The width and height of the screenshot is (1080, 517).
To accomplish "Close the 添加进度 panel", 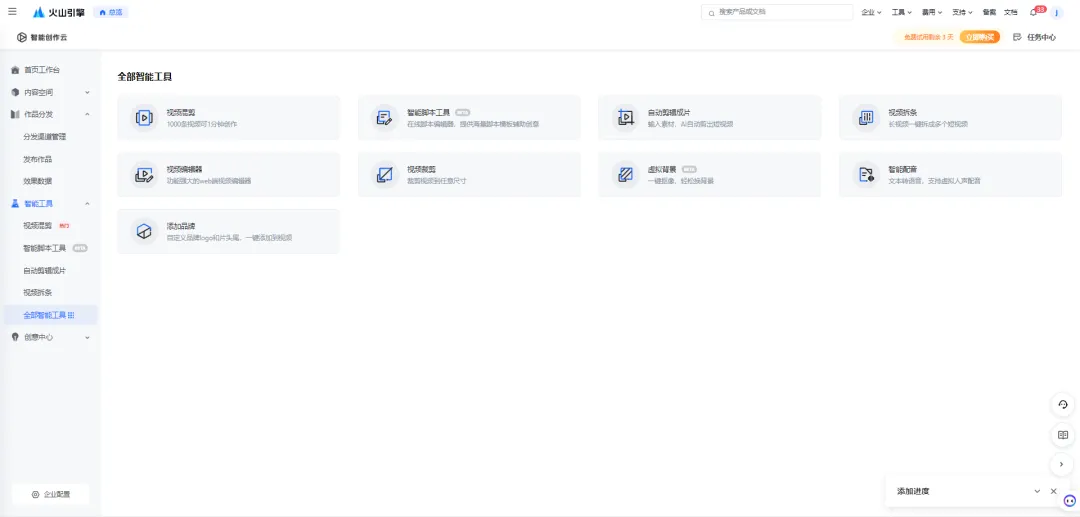I will point(1053,492).
